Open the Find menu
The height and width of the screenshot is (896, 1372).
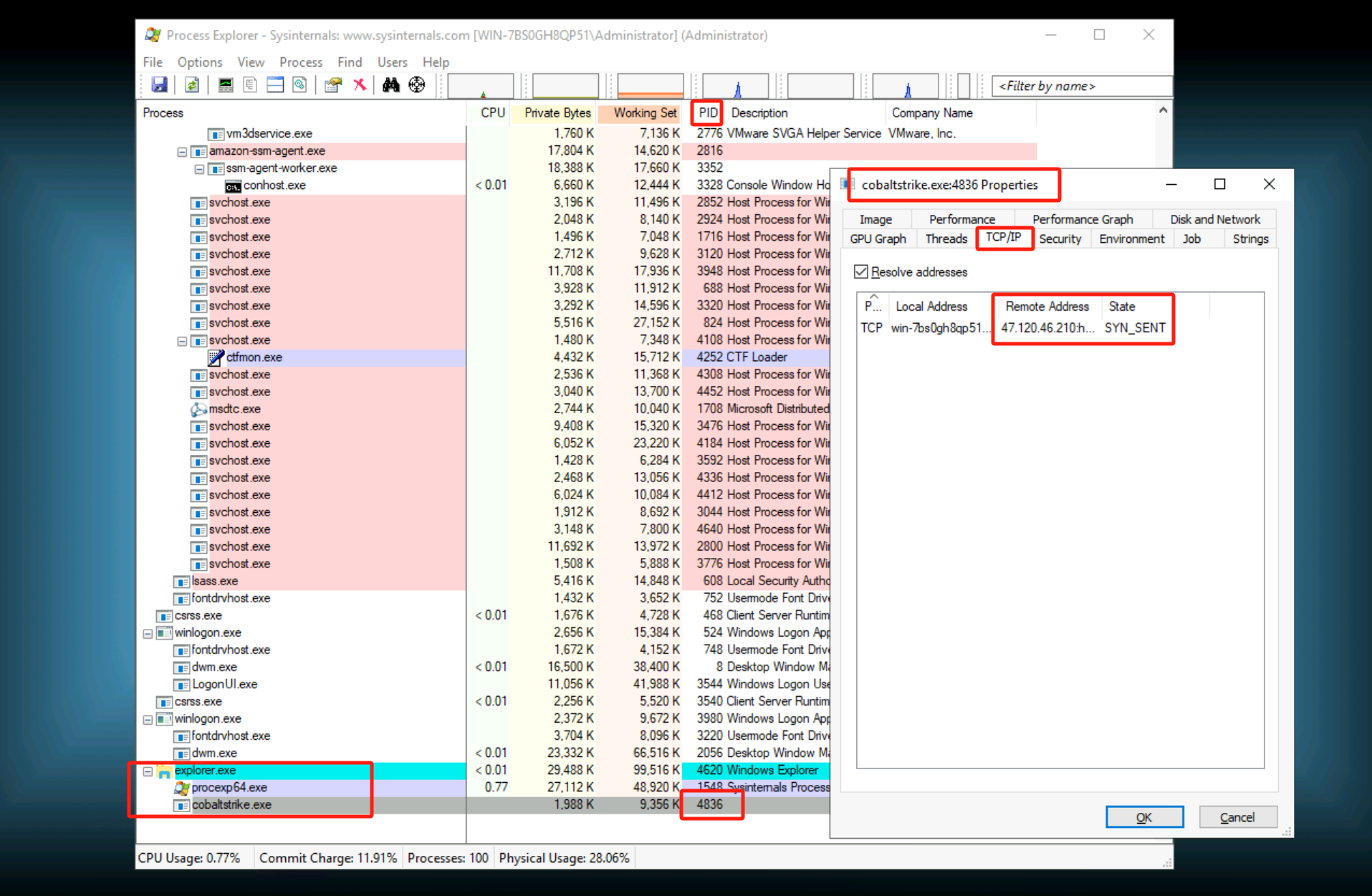point(350,62)
